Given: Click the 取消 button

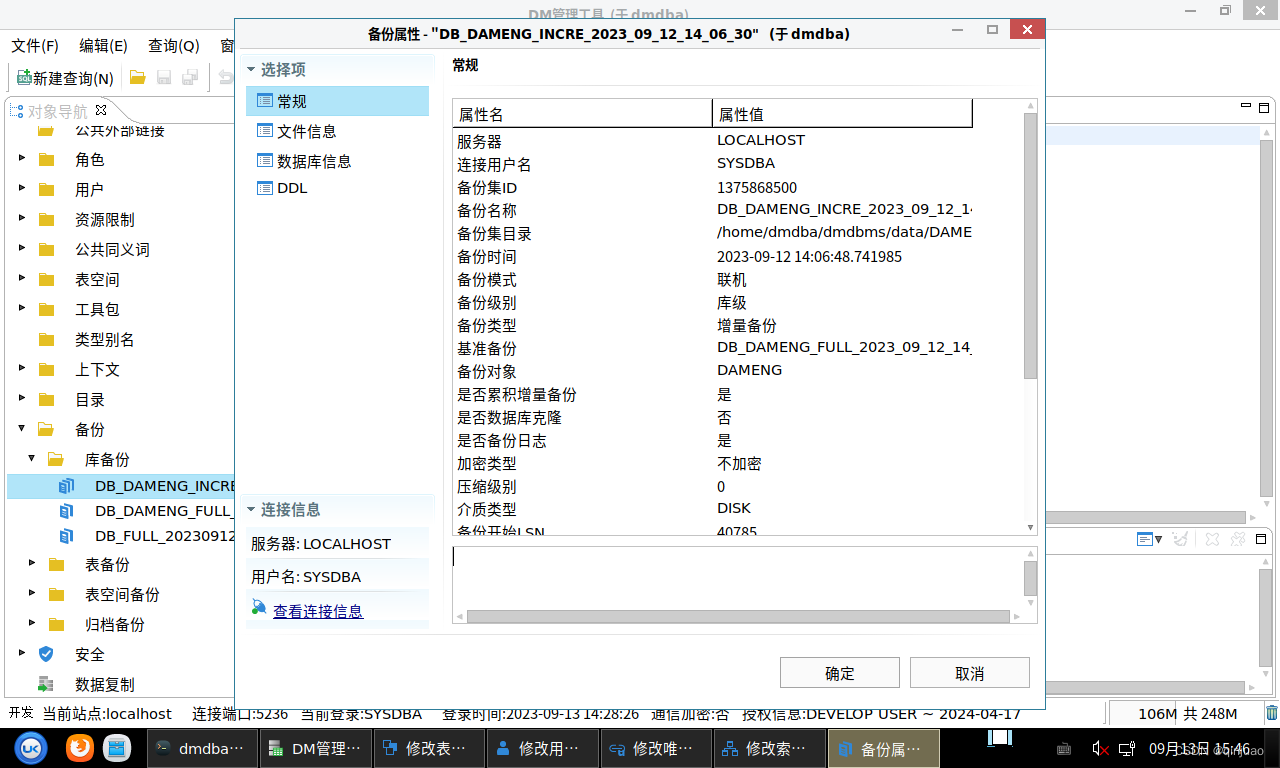Looking at the screenshot, I should 970,673.
